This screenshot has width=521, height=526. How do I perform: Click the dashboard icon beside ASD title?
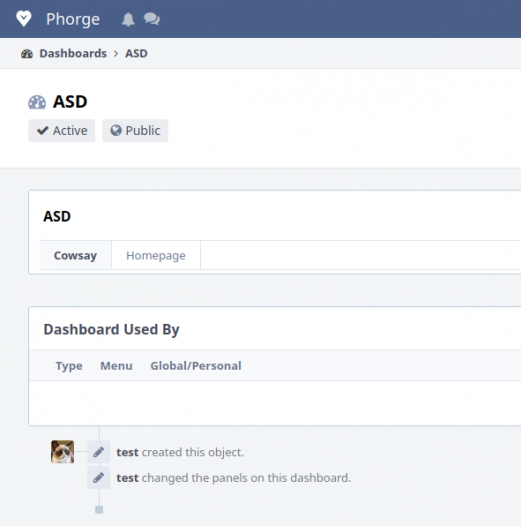(x=37, y=102)
